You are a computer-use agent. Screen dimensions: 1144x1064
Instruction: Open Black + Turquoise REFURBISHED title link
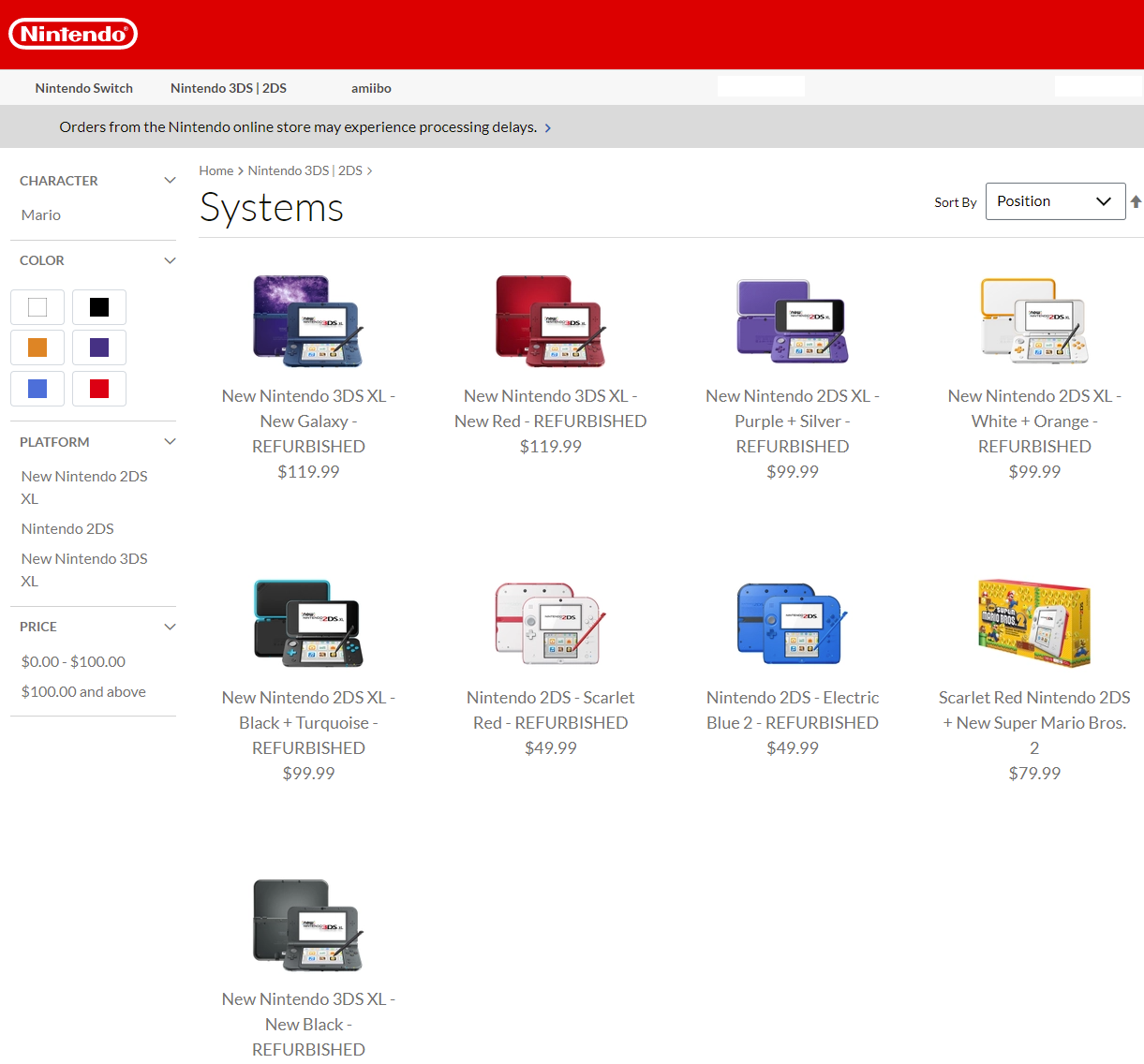(308, 723)
